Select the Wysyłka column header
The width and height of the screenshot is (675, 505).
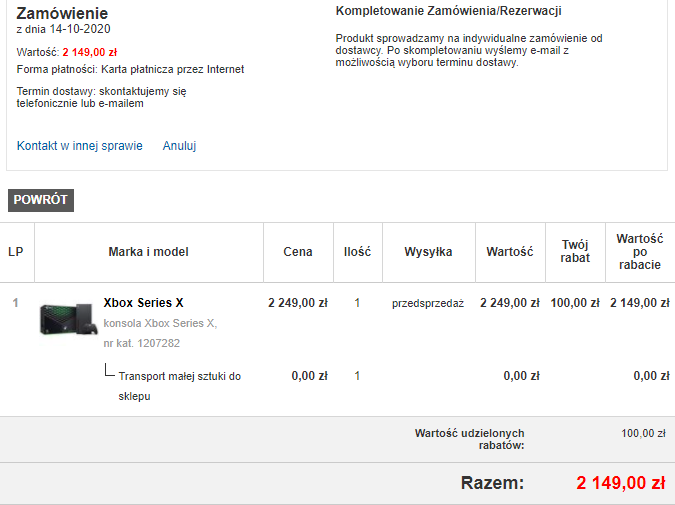pos(428,252)
